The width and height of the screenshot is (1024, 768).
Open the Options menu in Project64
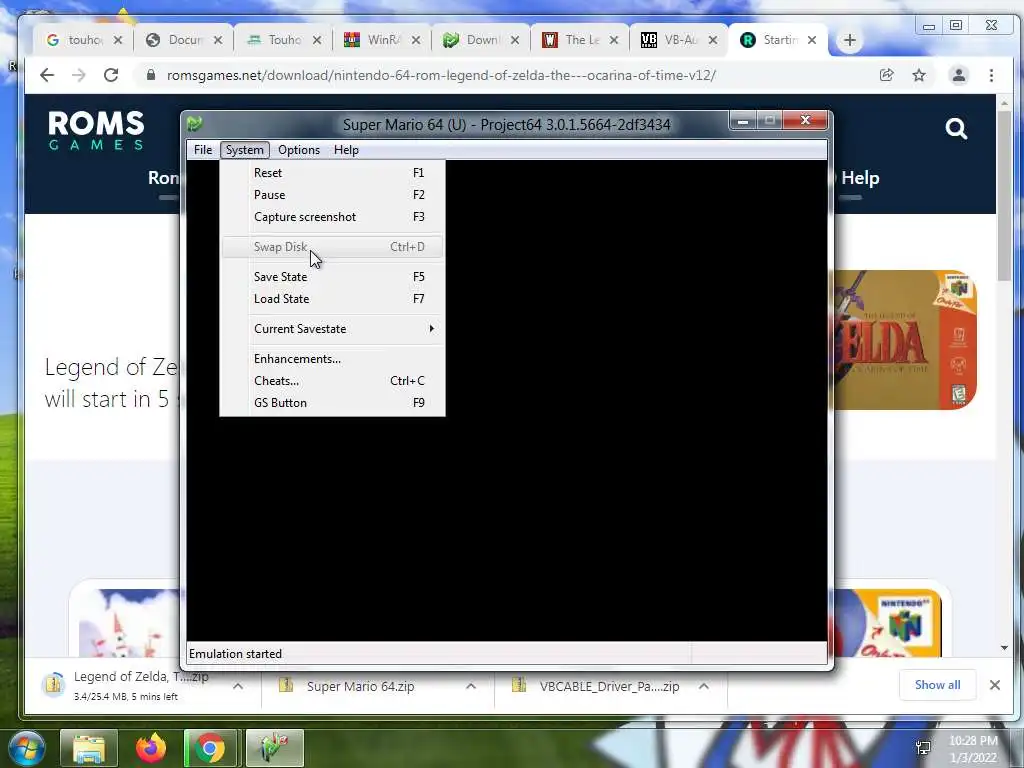(299, 150)
